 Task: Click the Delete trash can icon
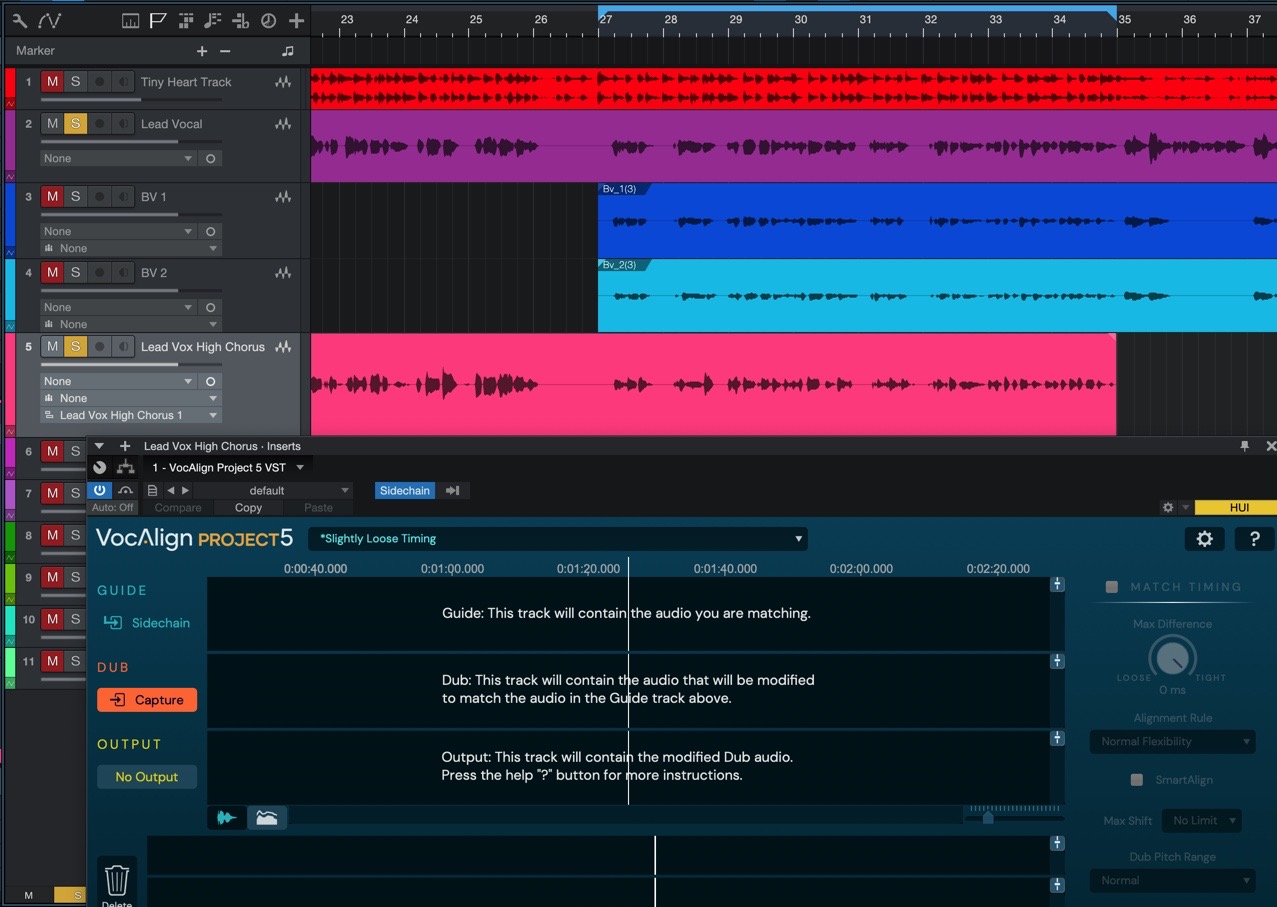117,880
